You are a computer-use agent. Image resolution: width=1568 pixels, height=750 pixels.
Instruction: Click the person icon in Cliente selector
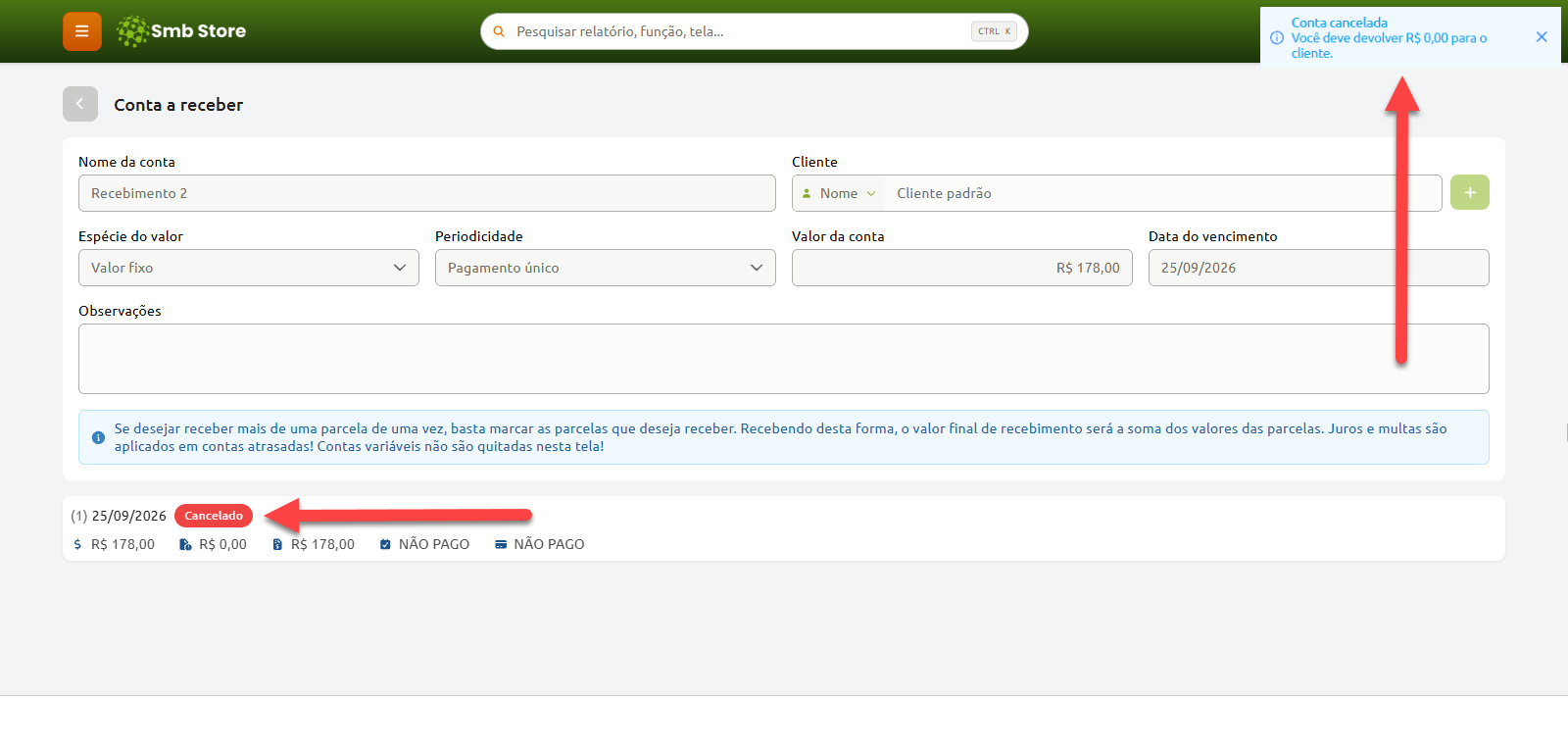click(807, 193)
